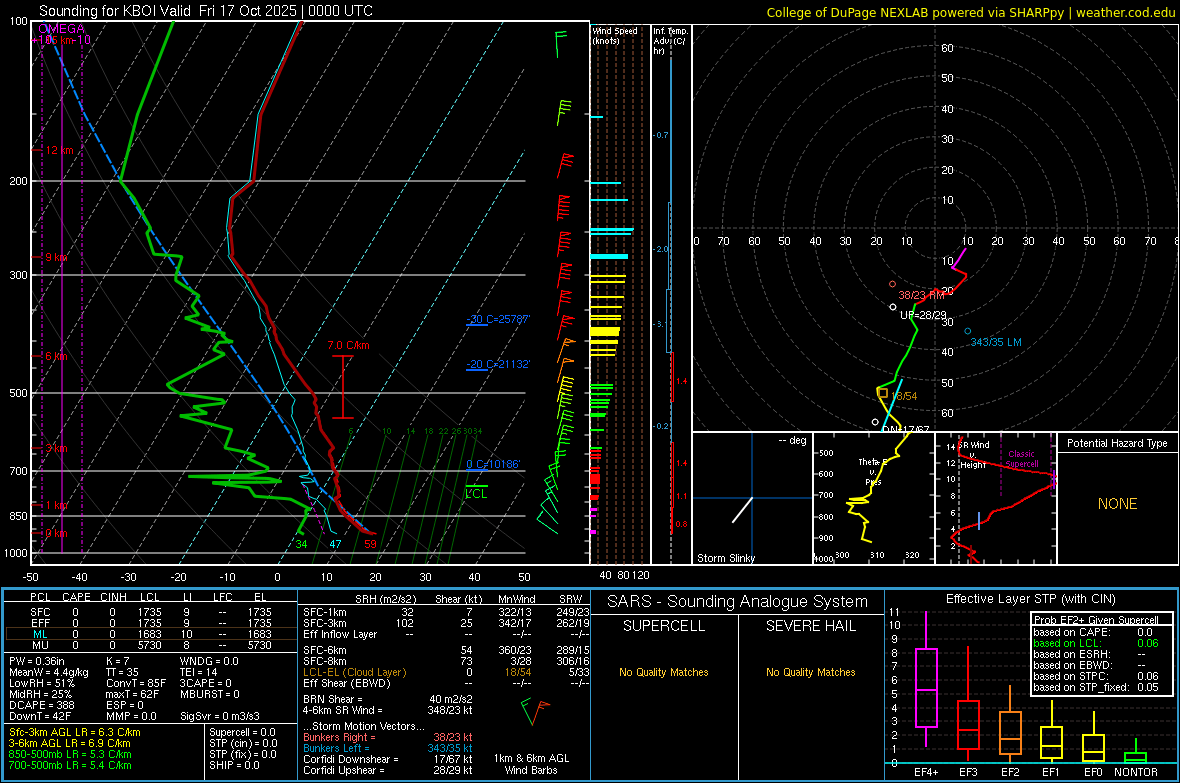Click the BRN Shear = 40 m2/s2 line
The height and width of the screenshot is (783, 1180).
tap(388, 699)
